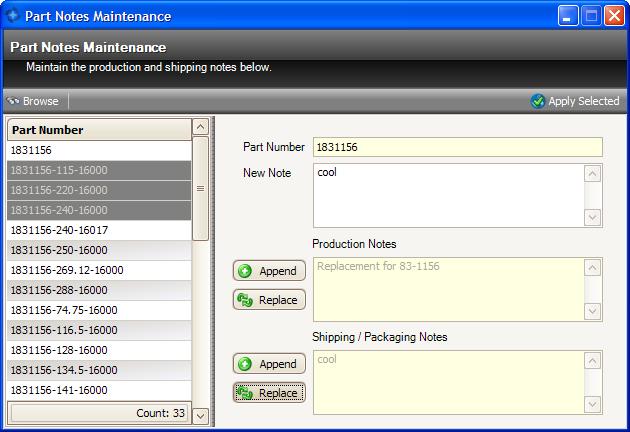The width and height of the screenshot is (630, 432).
Task: Click in the Part Number input field
Action: pyautogui.click(x=457, y=147)
